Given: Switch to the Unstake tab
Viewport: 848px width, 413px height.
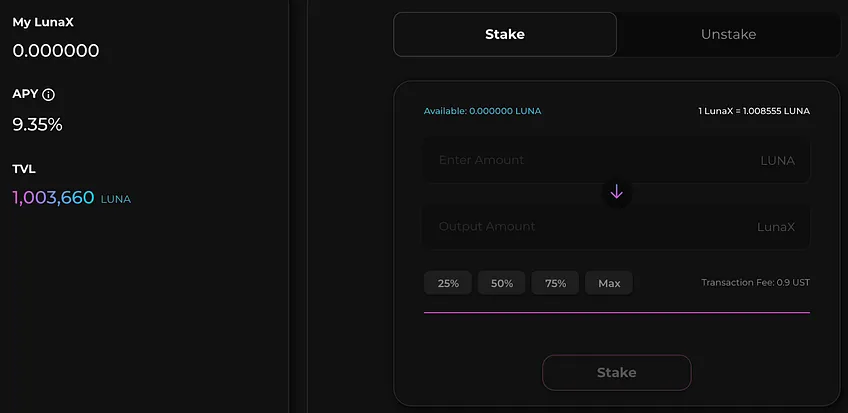Looking at the screenshot, I should coord(728,34).
